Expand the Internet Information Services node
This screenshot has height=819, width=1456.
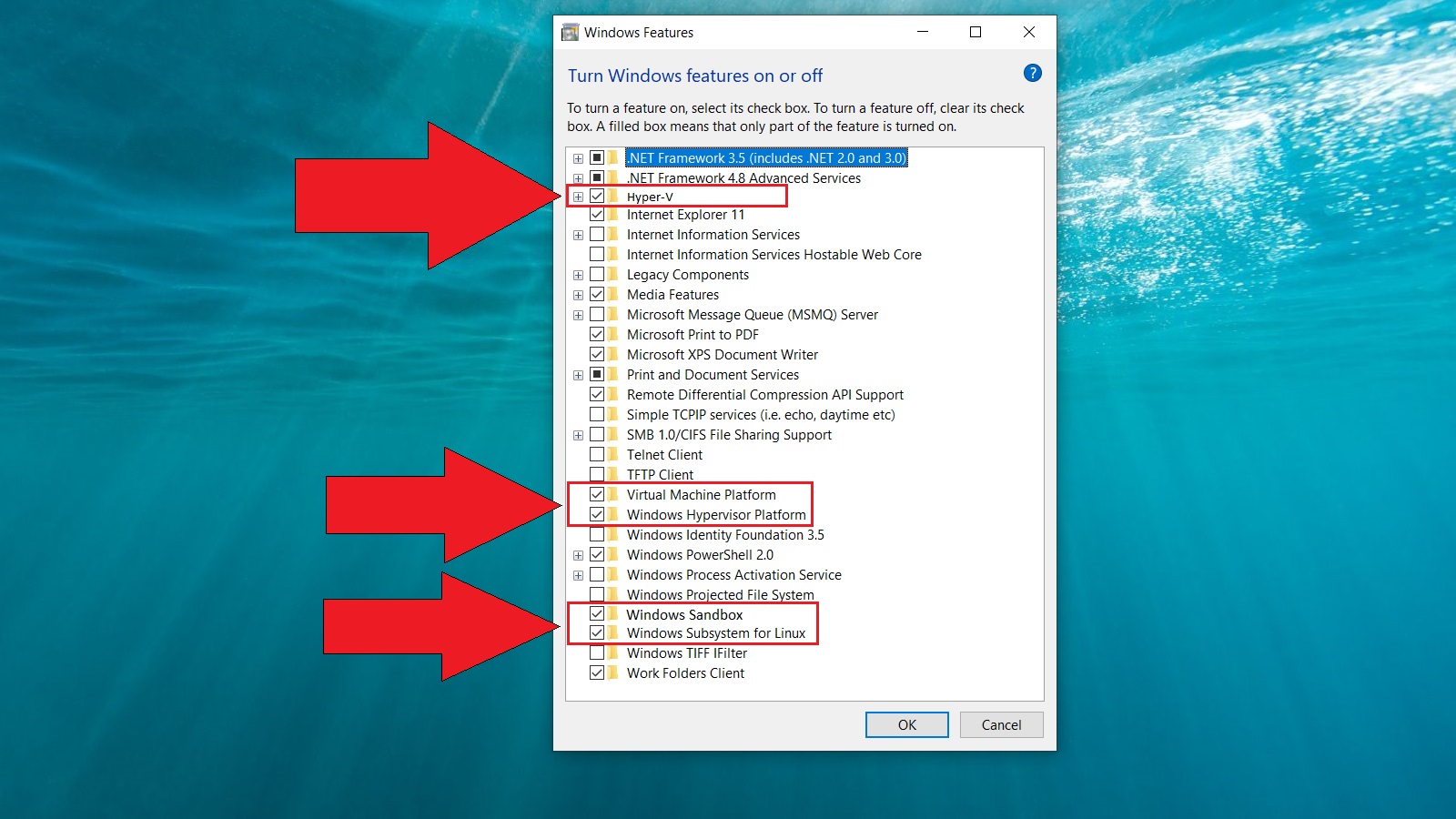coord(578,235)
